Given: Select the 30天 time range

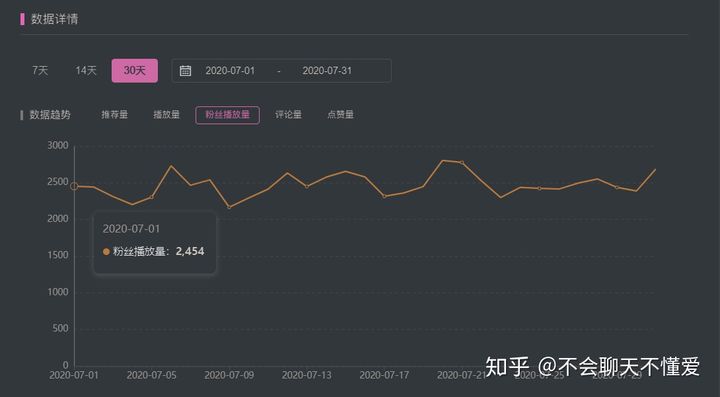Looking at the screenshot, I should (x=135, y=71).
